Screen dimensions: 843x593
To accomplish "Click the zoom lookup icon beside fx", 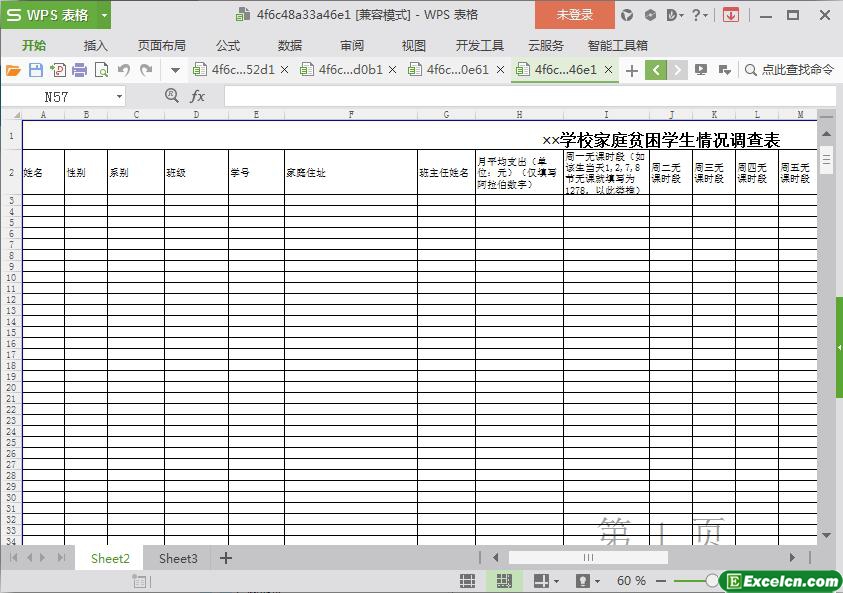I will point(172,96).
